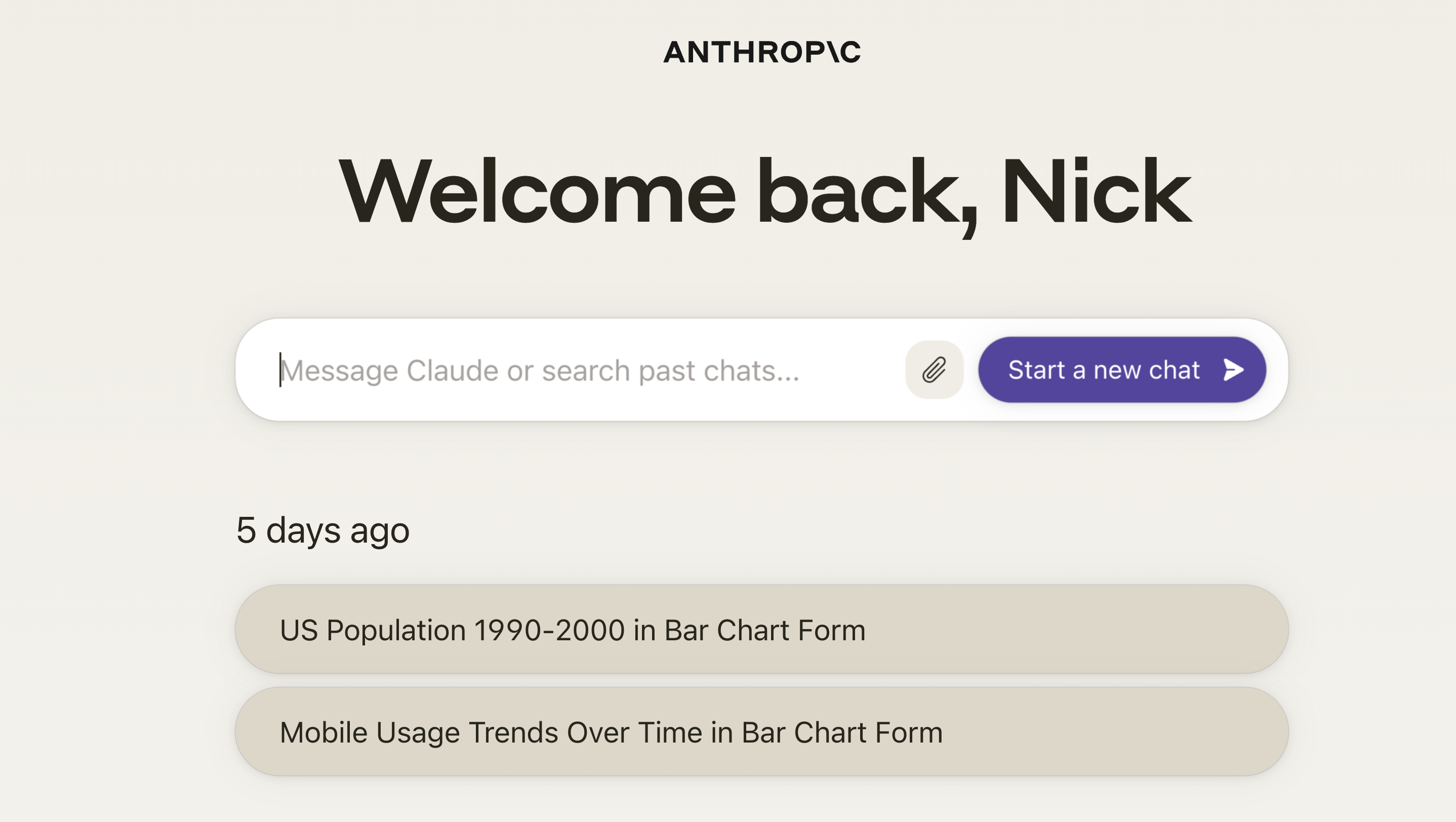Click the Welcome back, Nick heading
This screenshot has width=1456, height=822.
[x=765, y=194]
